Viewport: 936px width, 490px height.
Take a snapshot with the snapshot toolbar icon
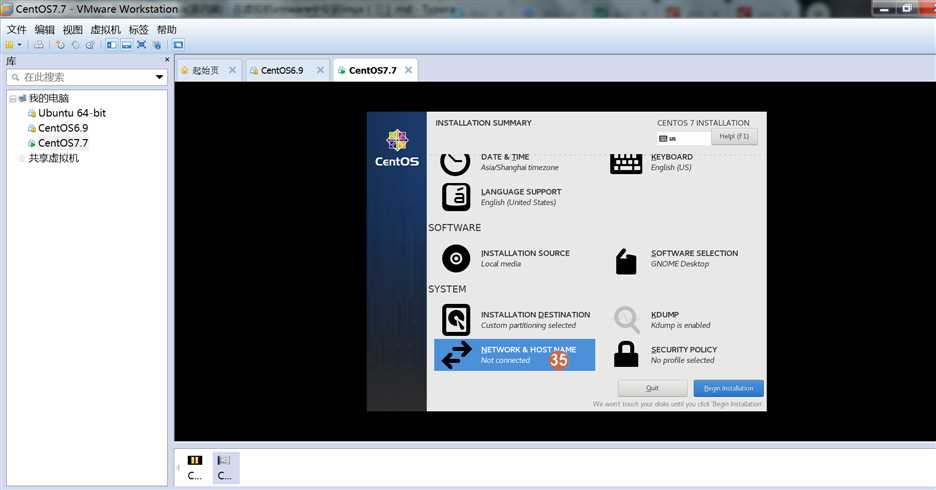coord(60,45)
